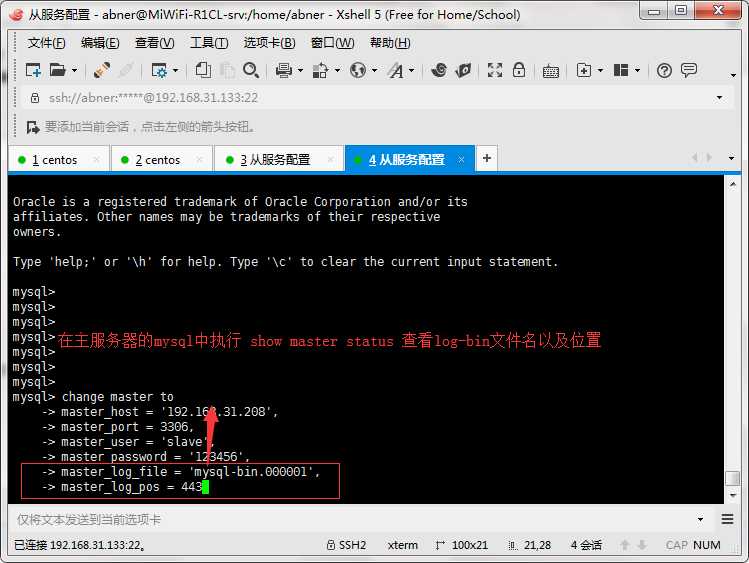The image size is (749, 563).
Task: Open the sessions folder icon
Action: pyautogui.click(x=57, y=71)
